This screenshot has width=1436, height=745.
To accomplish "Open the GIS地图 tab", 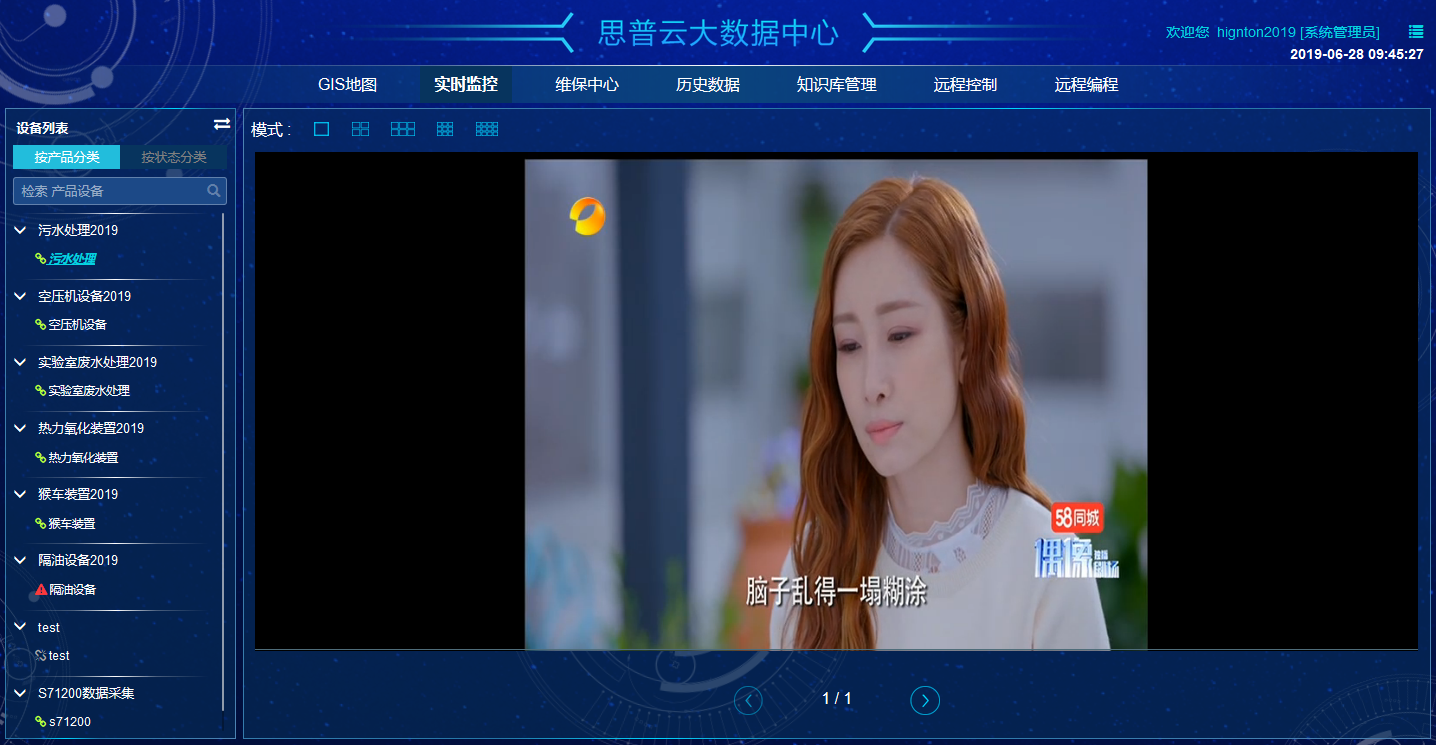I will click(x=347, y=85).
